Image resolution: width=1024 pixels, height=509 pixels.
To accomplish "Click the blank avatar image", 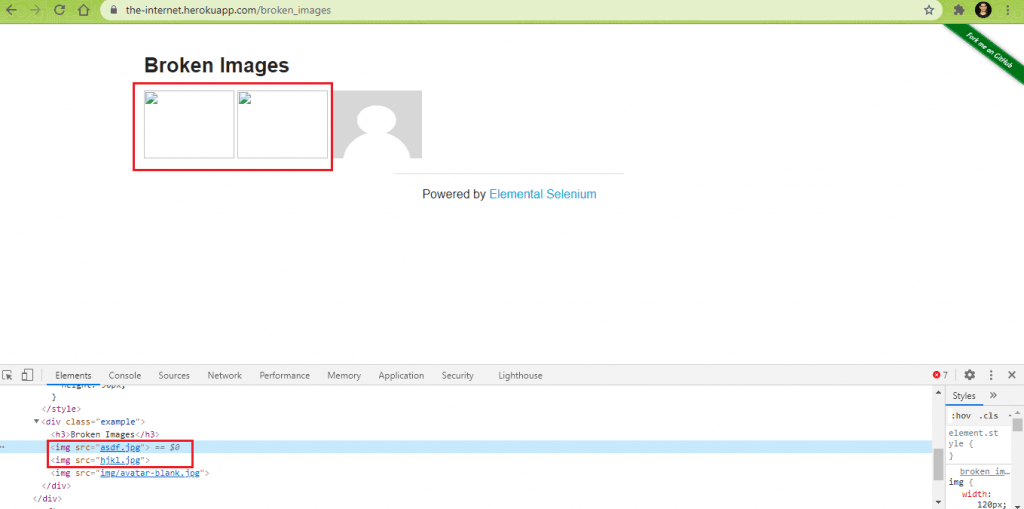I will tap(377, 124).
